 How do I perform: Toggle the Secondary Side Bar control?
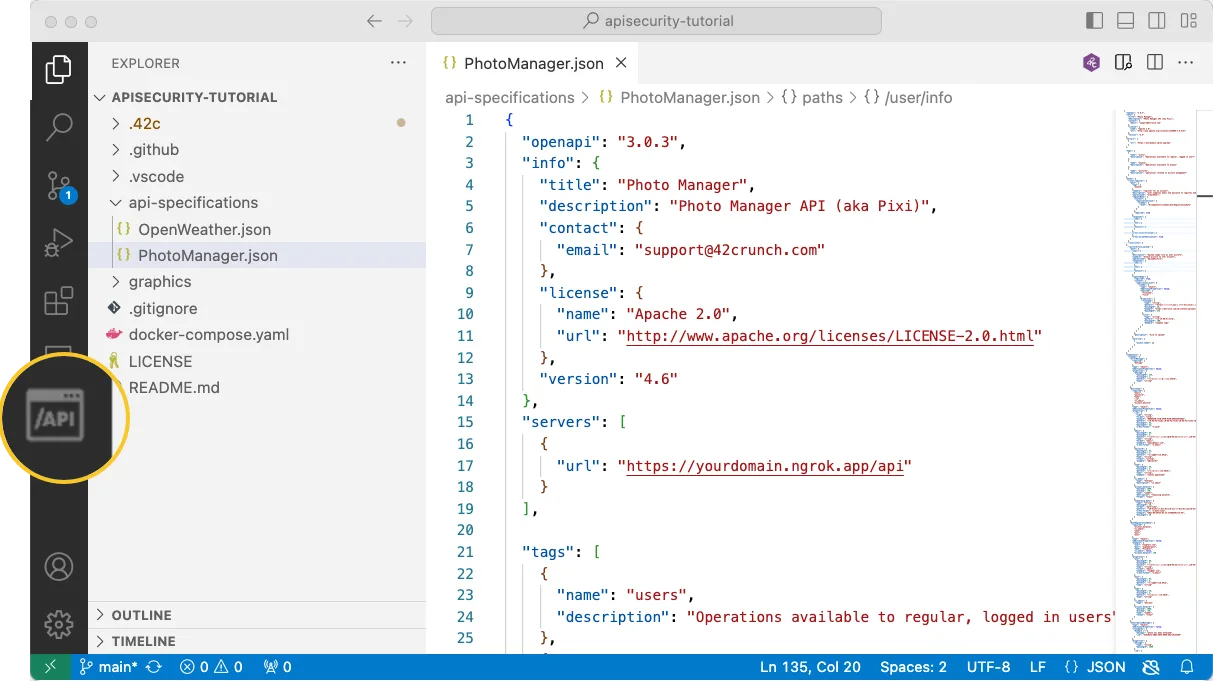pos(1157,20)
